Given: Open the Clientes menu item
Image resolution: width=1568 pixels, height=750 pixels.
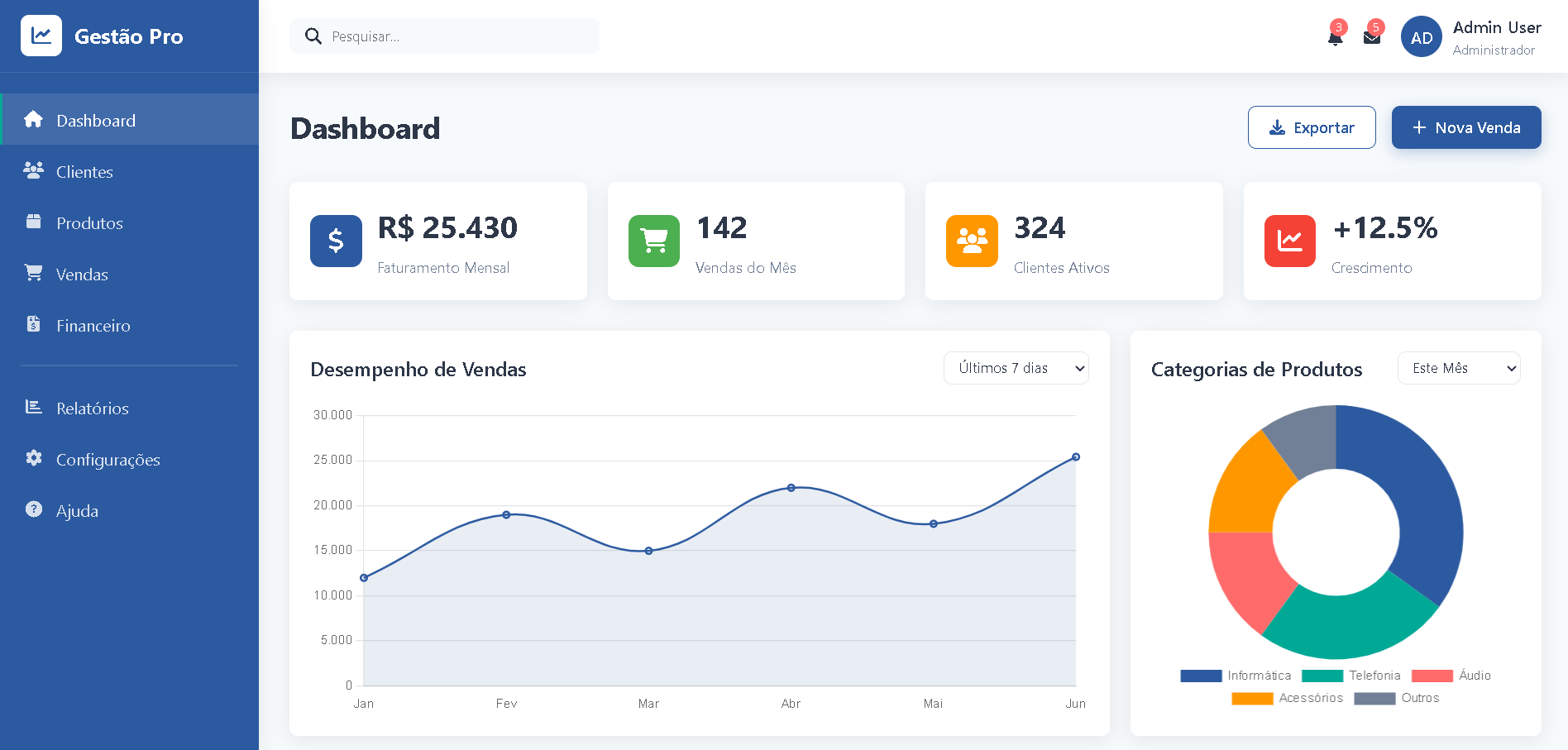Looking at the screenshot, I should coord(84,172).
